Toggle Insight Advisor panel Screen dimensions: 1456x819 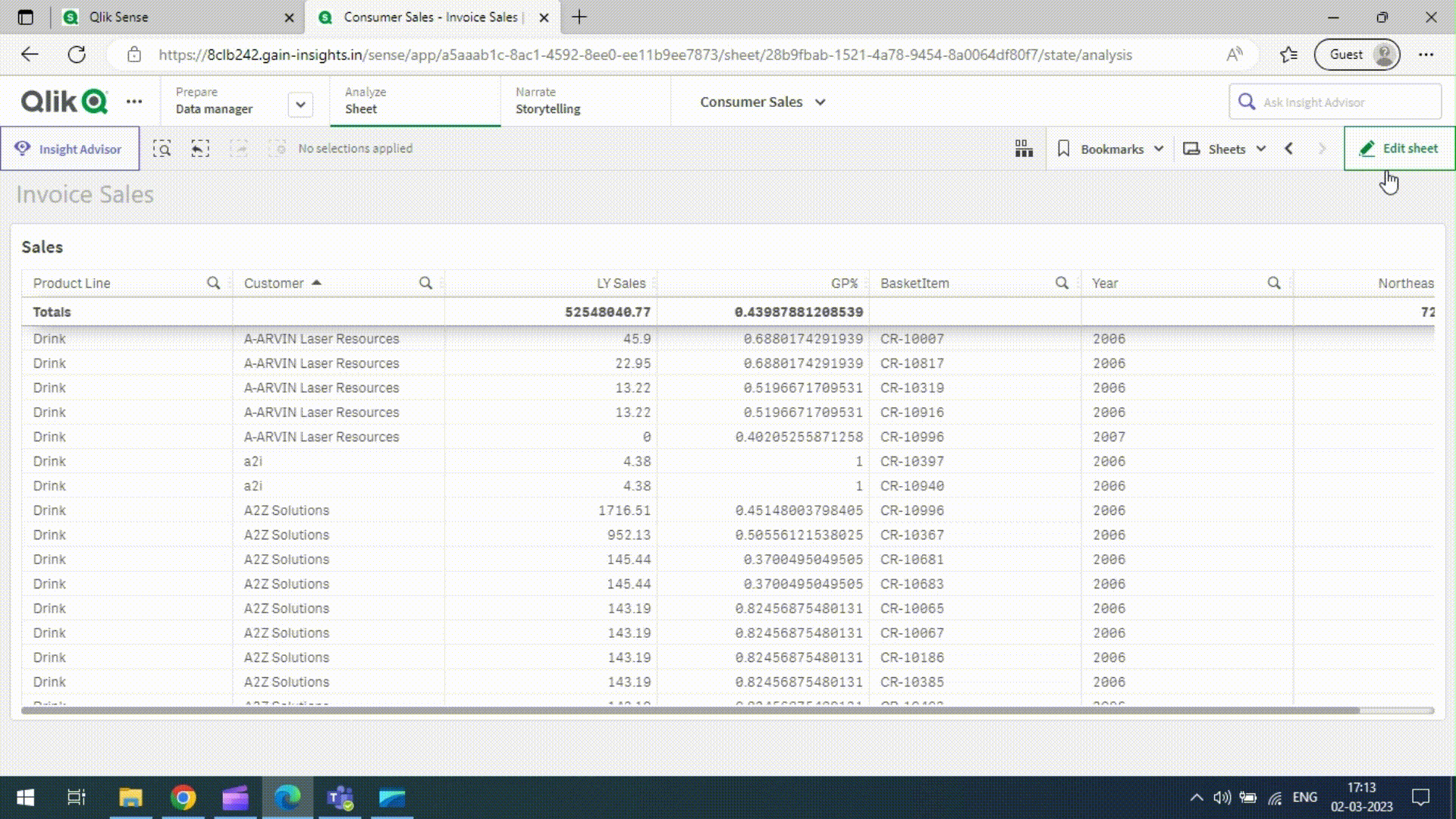[70, 149]
